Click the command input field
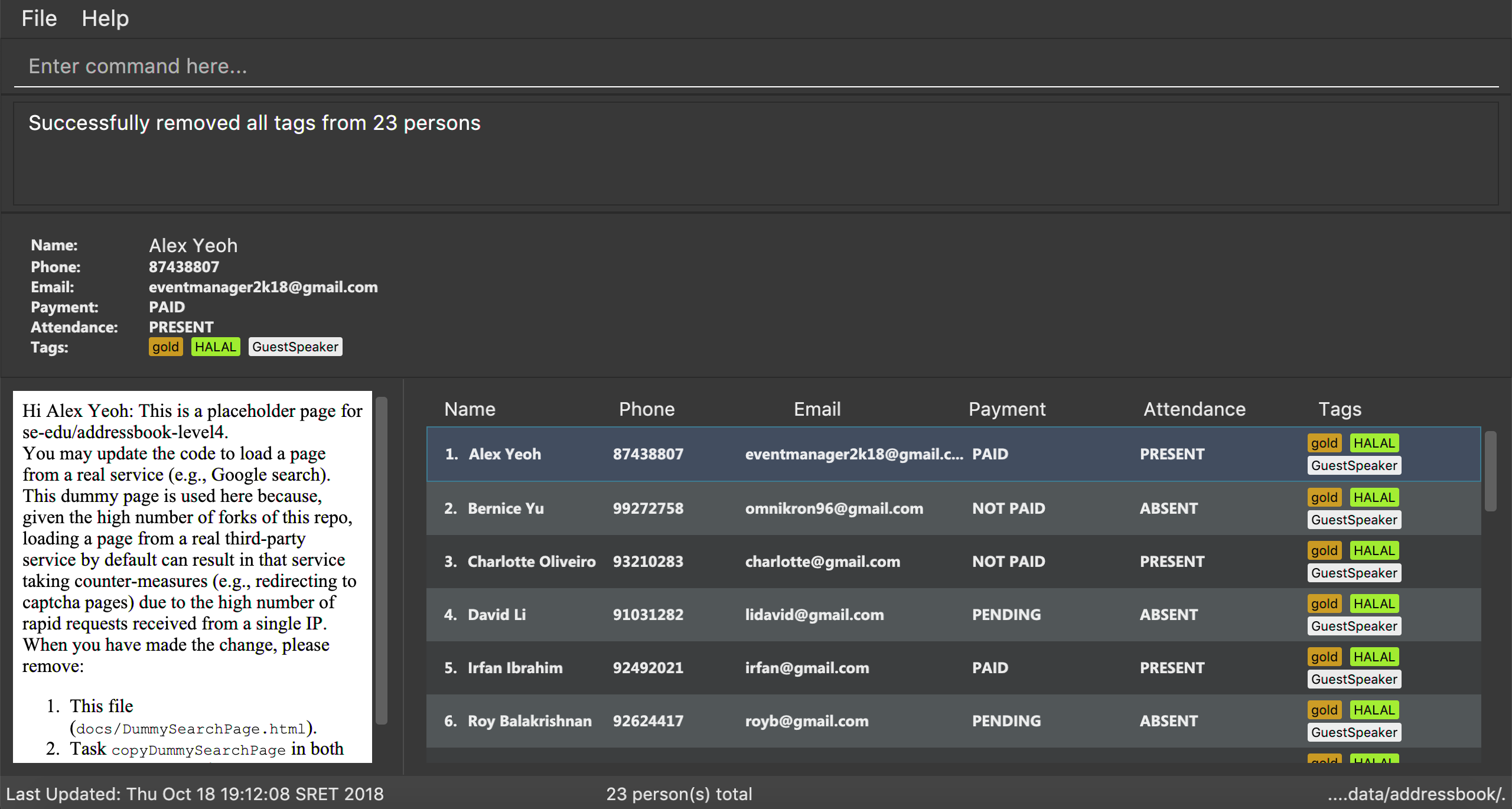 [x=756, y=66]
